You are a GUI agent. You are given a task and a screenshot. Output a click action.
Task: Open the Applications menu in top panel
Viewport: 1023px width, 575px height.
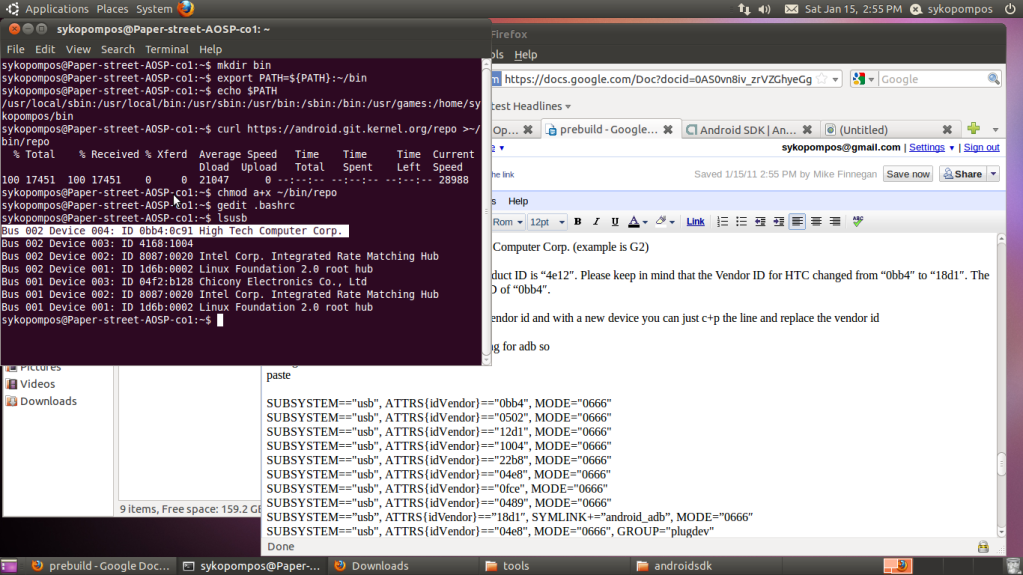57,9
